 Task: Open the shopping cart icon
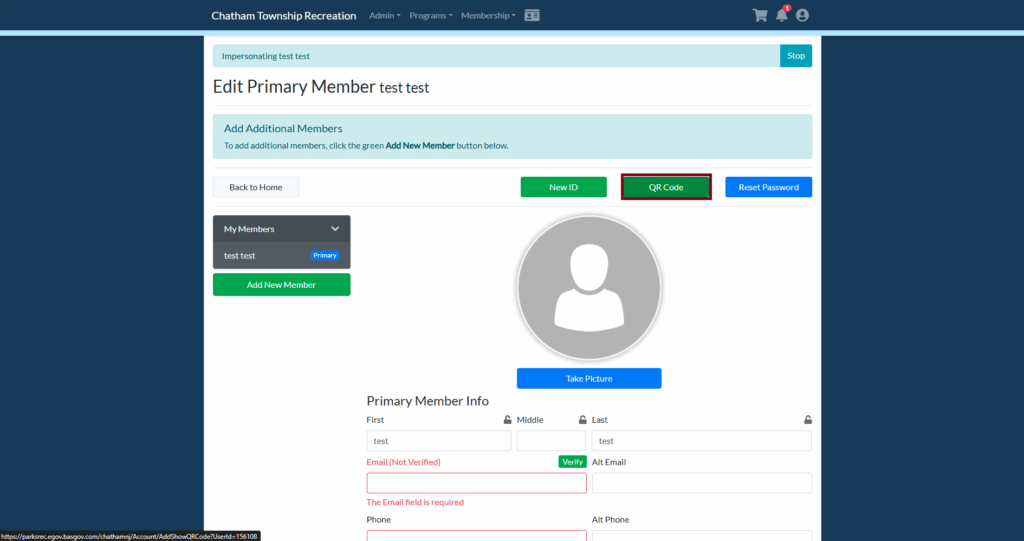tap(760, 15)
